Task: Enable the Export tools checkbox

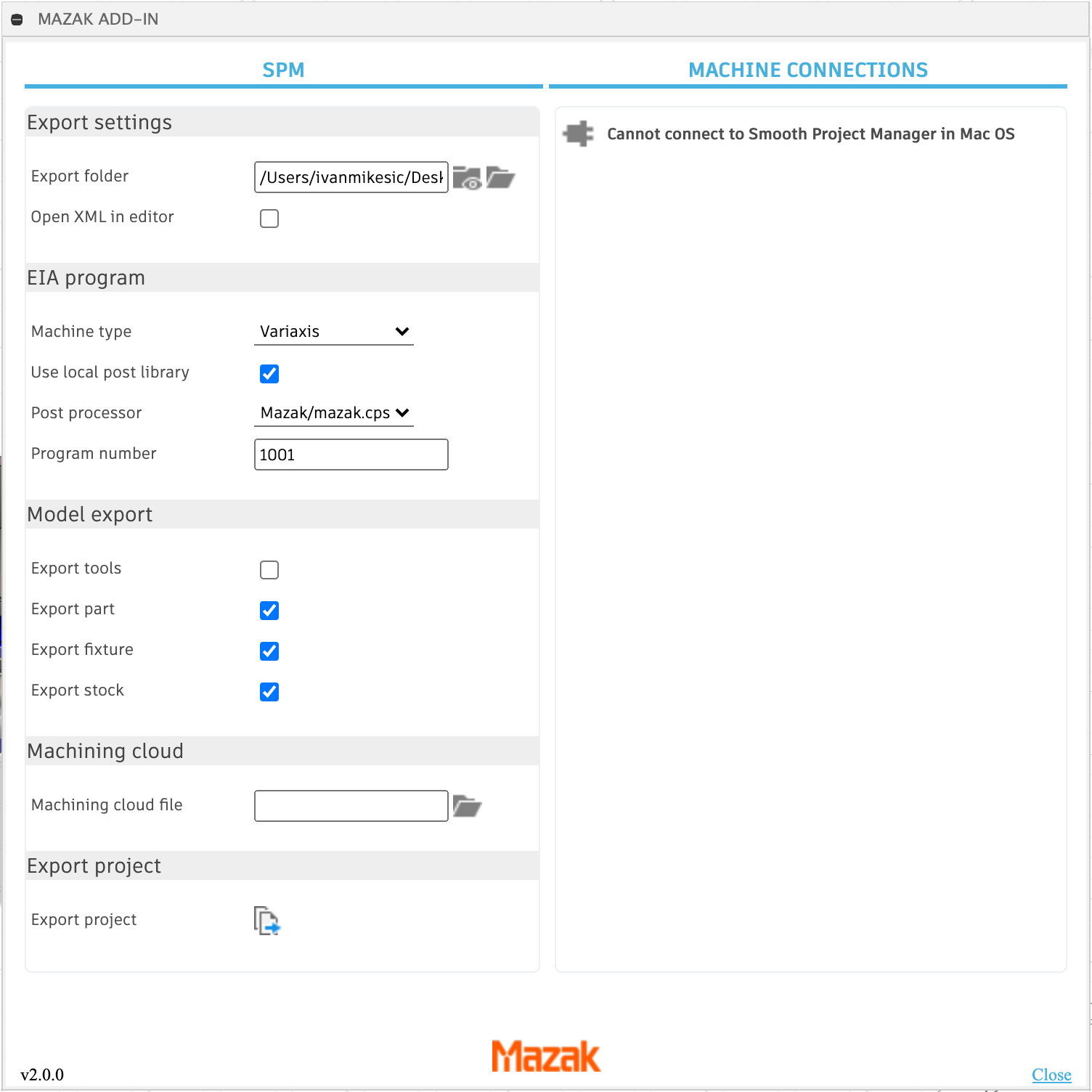Action: (269, 570)
